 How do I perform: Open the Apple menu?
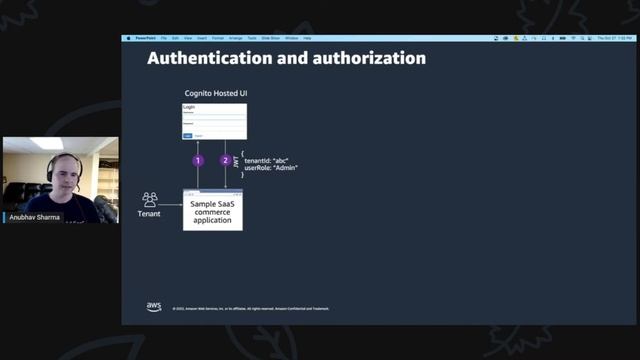tap(129, 38)
